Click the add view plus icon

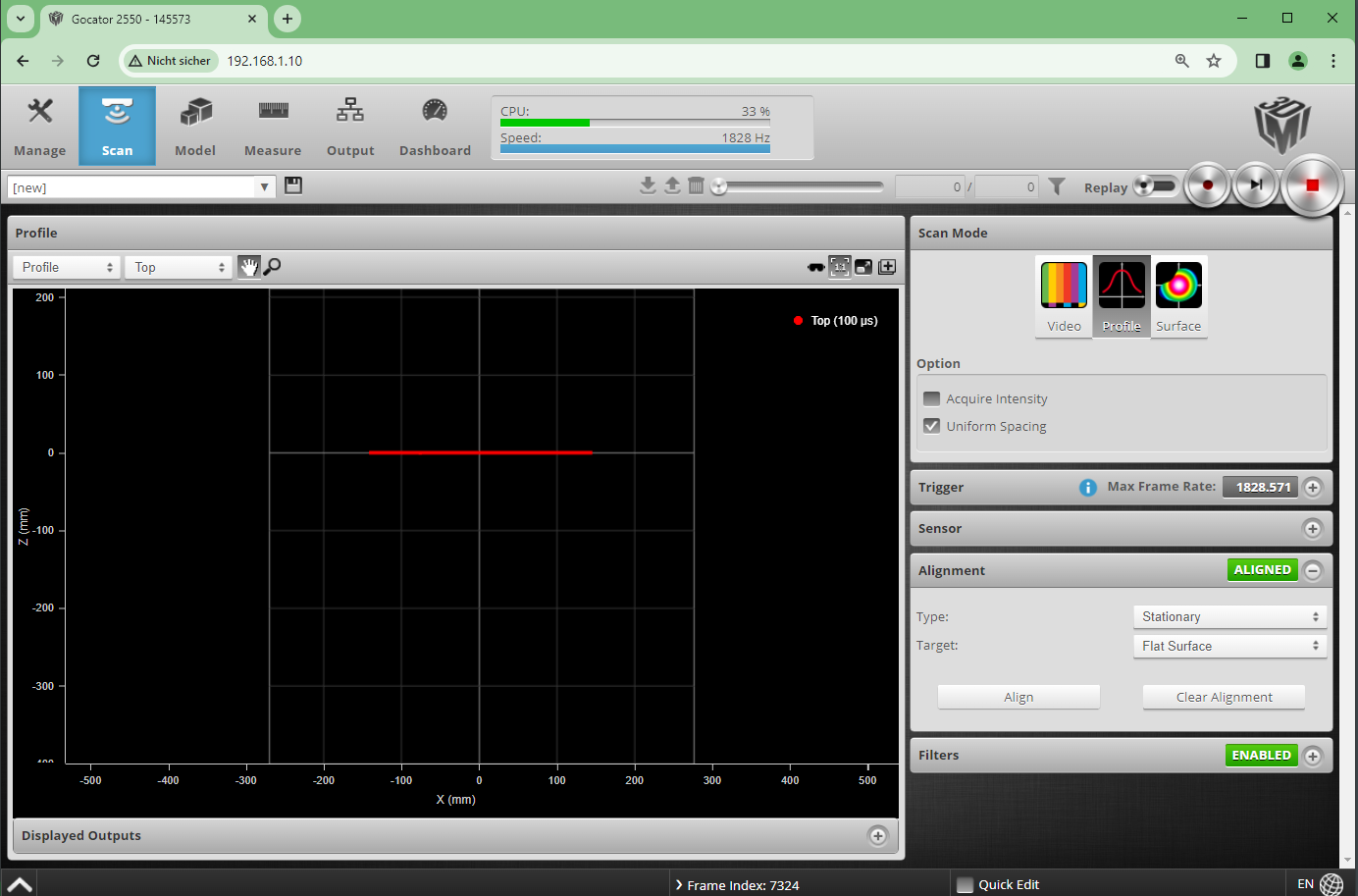887,267
